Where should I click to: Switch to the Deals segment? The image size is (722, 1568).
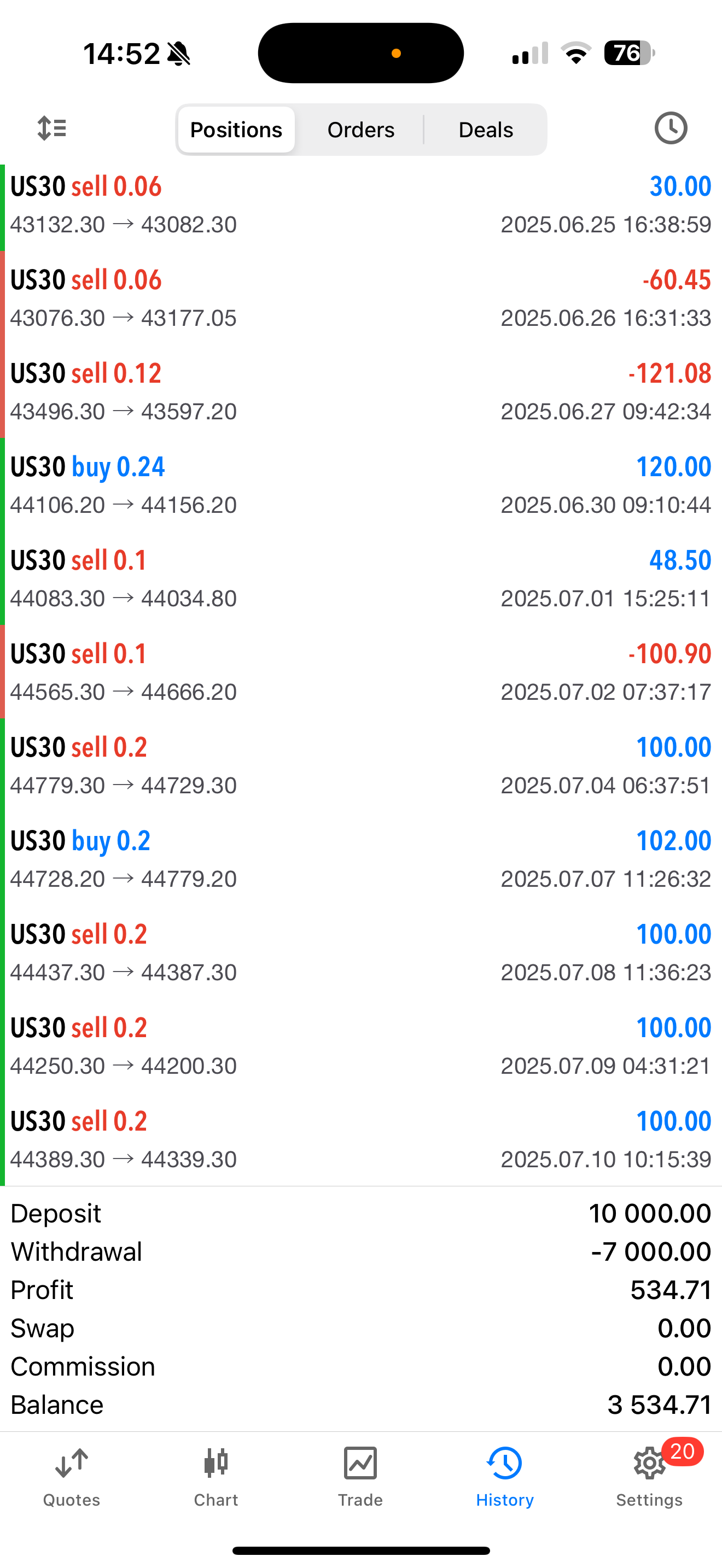point(485,130)
